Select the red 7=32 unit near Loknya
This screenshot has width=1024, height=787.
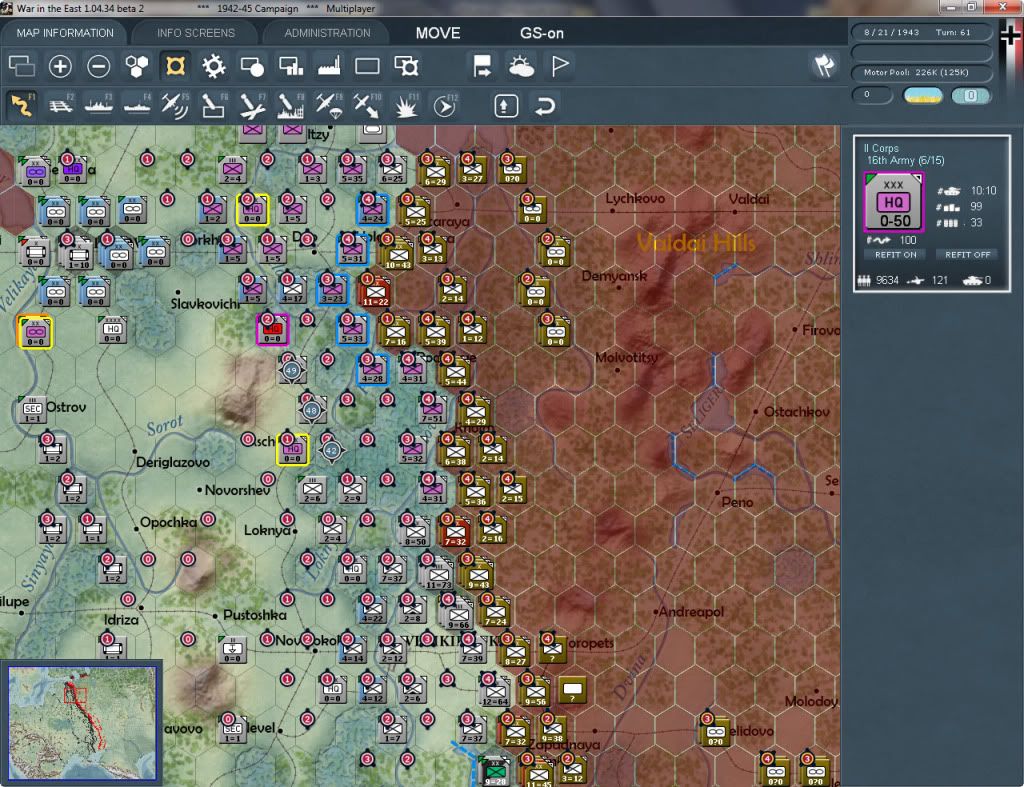[x=455, y=531]
